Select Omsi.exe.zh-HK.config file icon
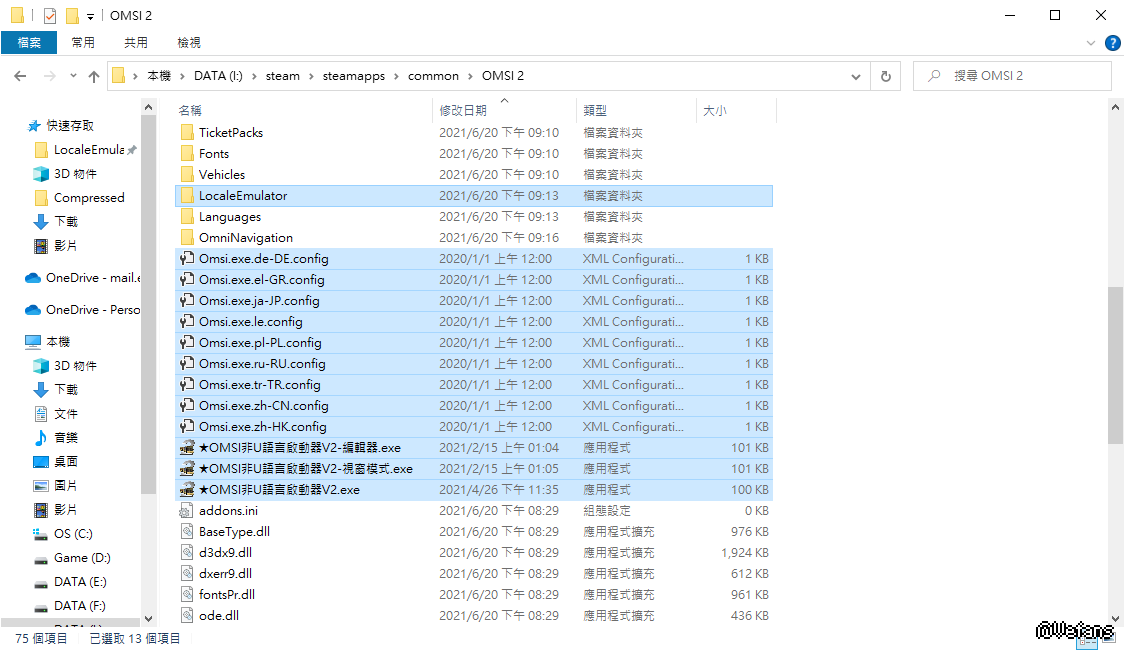 pyautogui.click(x=187, y=426)
